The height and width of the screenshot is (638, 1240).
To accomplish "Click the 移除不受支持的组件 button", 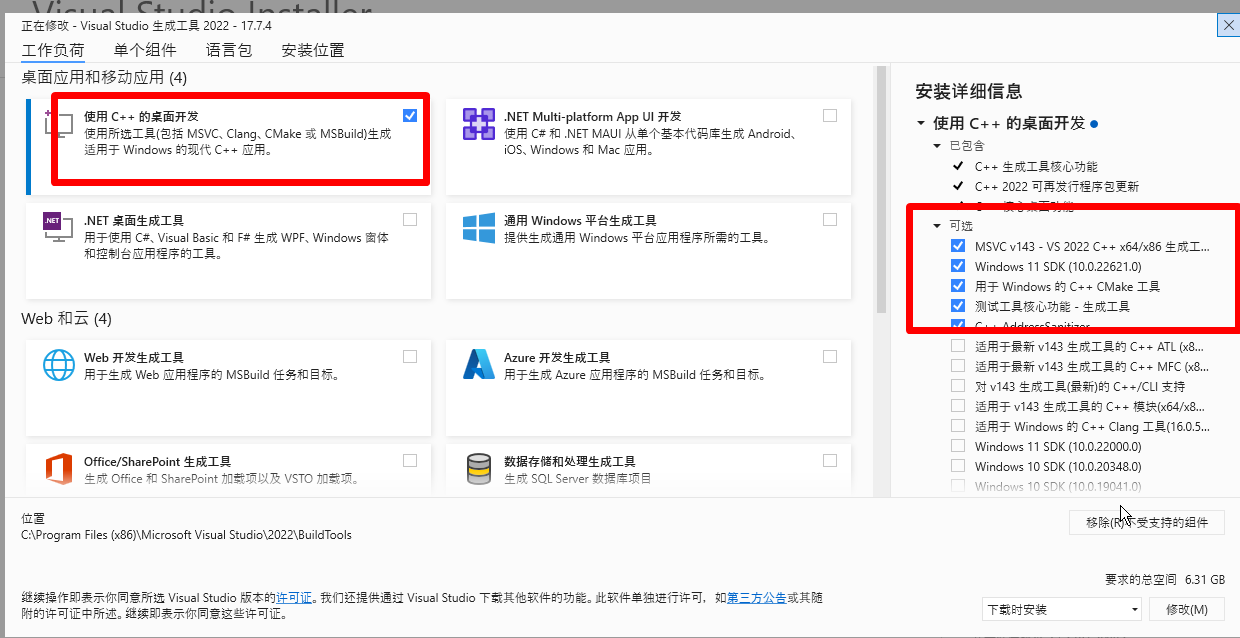I will (x=1146, y=522).
